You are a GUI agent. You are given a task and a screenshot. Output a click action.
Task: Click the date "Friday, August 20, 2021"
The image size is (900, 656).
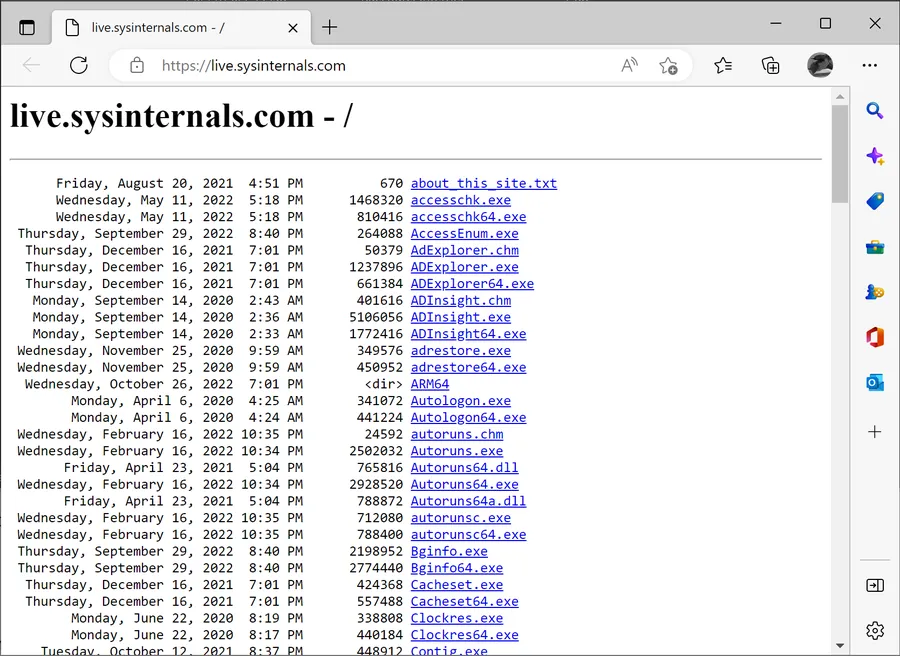tap(145, 184)
